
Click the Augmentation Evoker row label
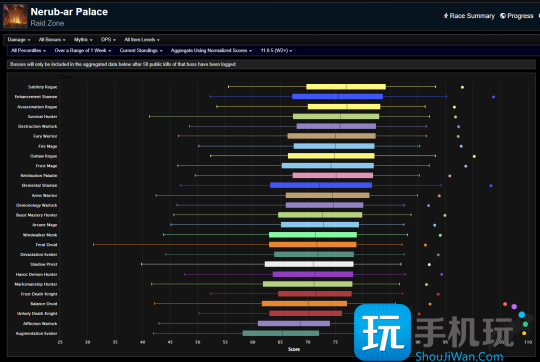coord(37,333)
